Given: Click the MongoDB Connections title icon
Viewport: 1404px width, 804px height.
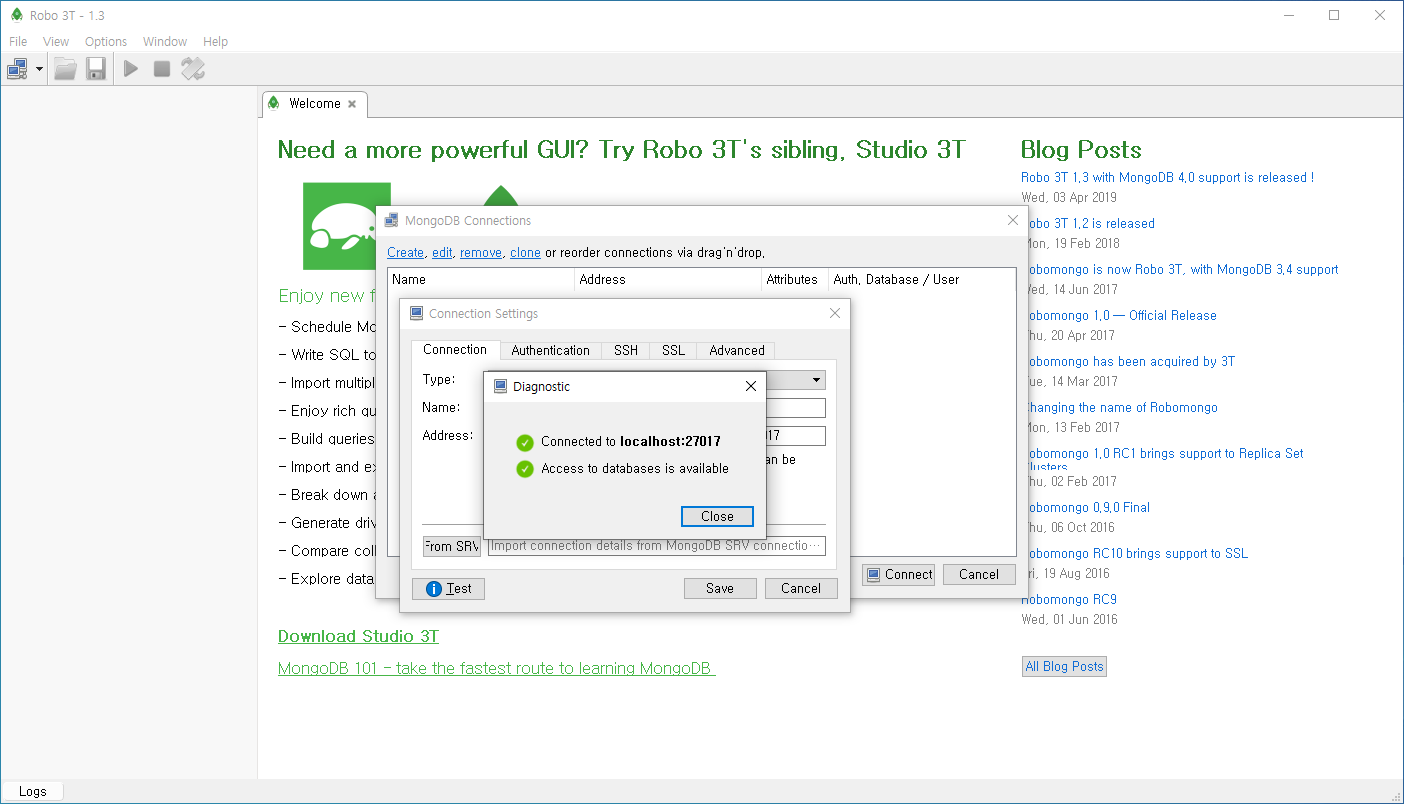Looking at the screenshot, I should pyautogui.click(x=392, y=221).
